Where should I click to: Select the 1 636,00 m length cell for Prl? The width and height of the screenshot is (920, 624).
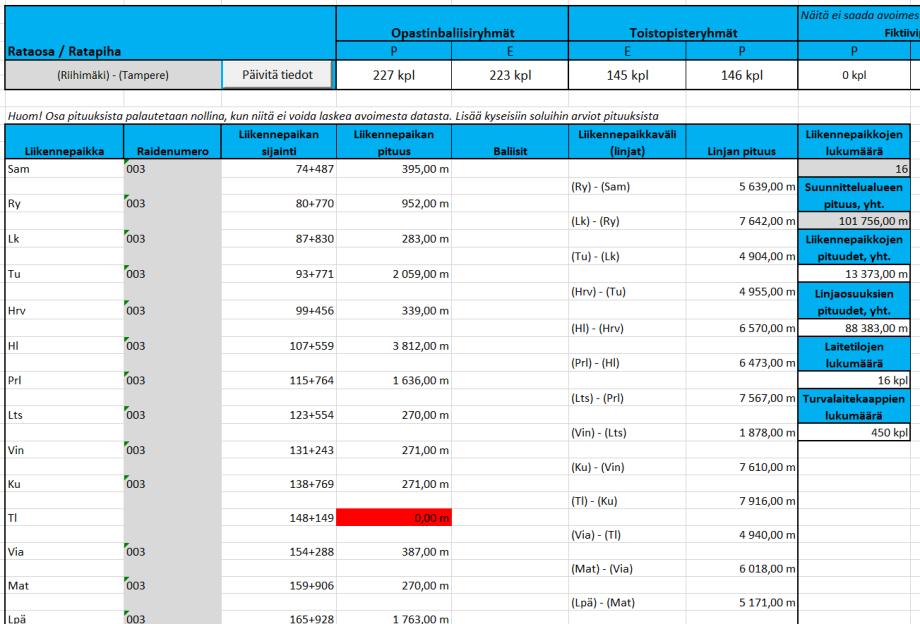tap(394, 380)
